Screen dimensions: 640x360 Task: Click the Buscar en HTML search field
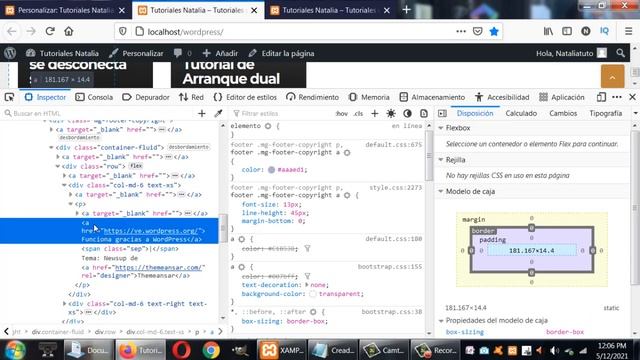pyautogui.click(x=98, y=113)
